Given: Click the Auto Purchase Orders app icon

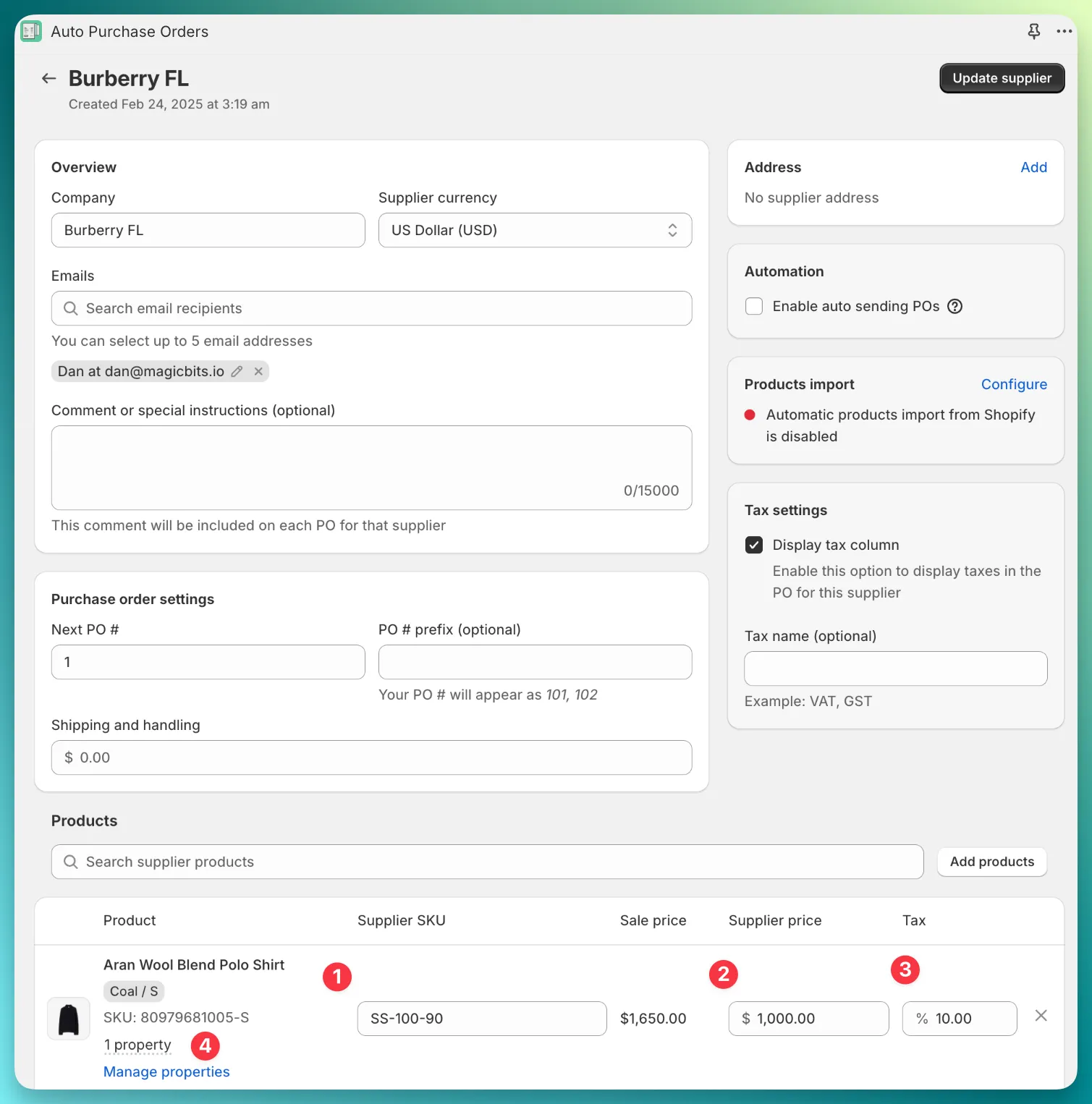Looking at the screenshot, I should (31, 31).
